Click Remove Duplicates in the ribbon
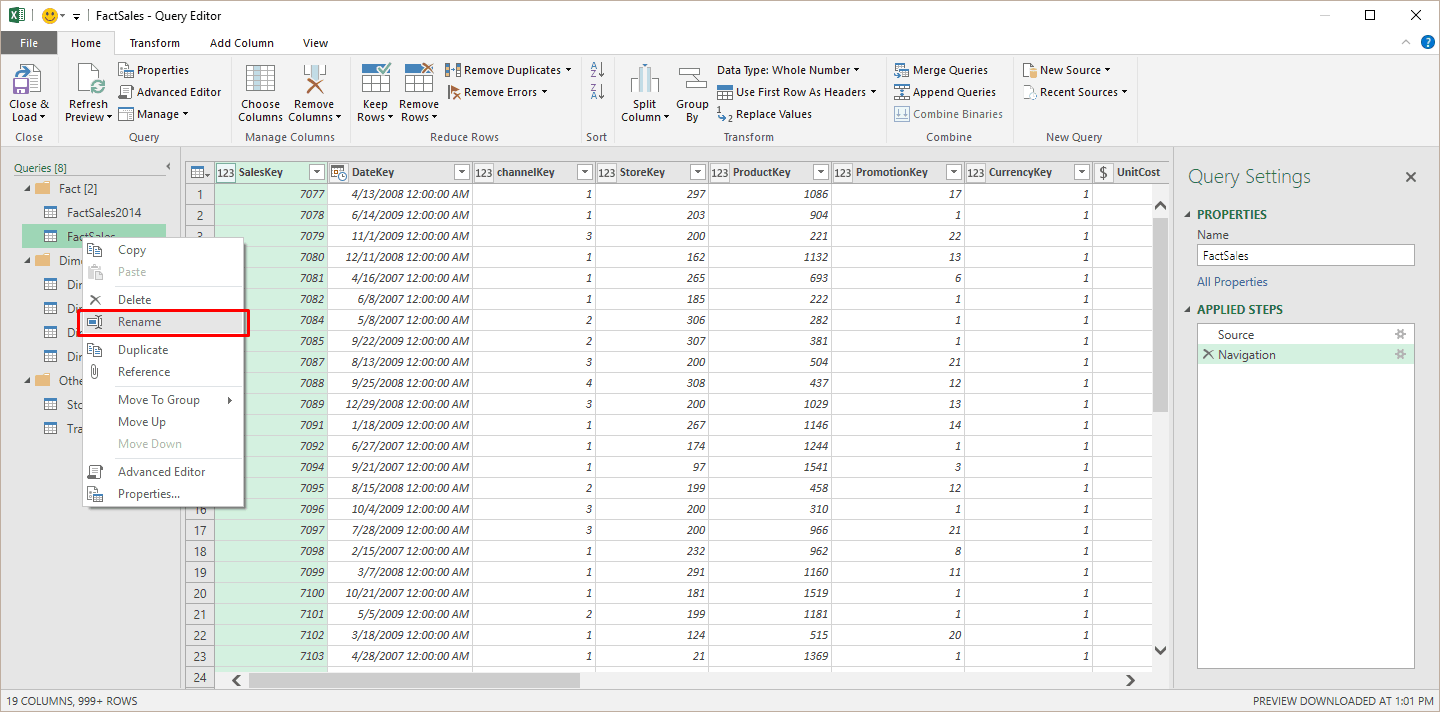Screen dimensions: 1440x712 (x=508, y=70)
